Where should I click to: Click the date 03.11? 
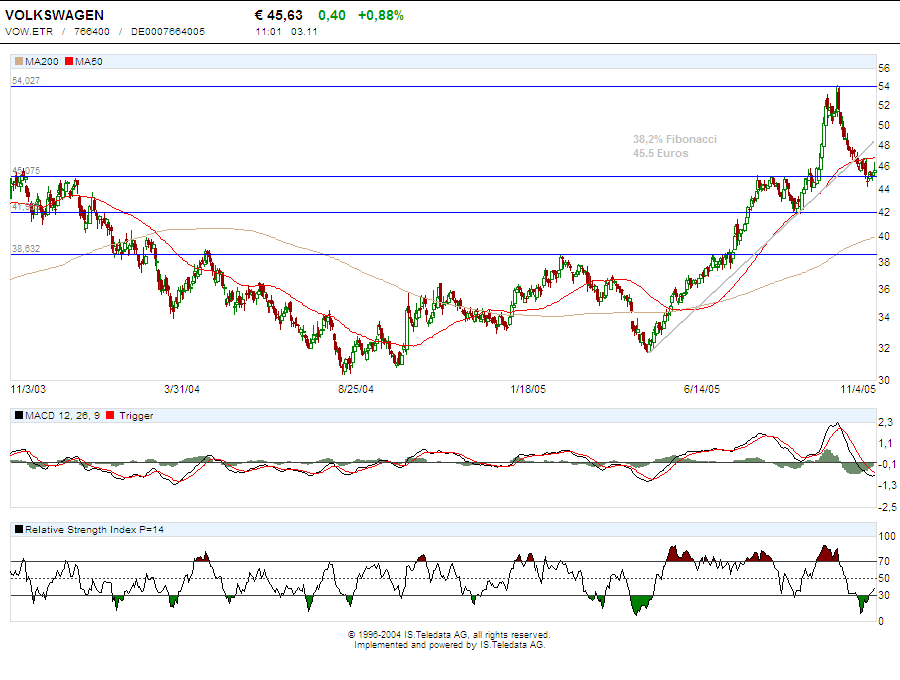[304, 32]
